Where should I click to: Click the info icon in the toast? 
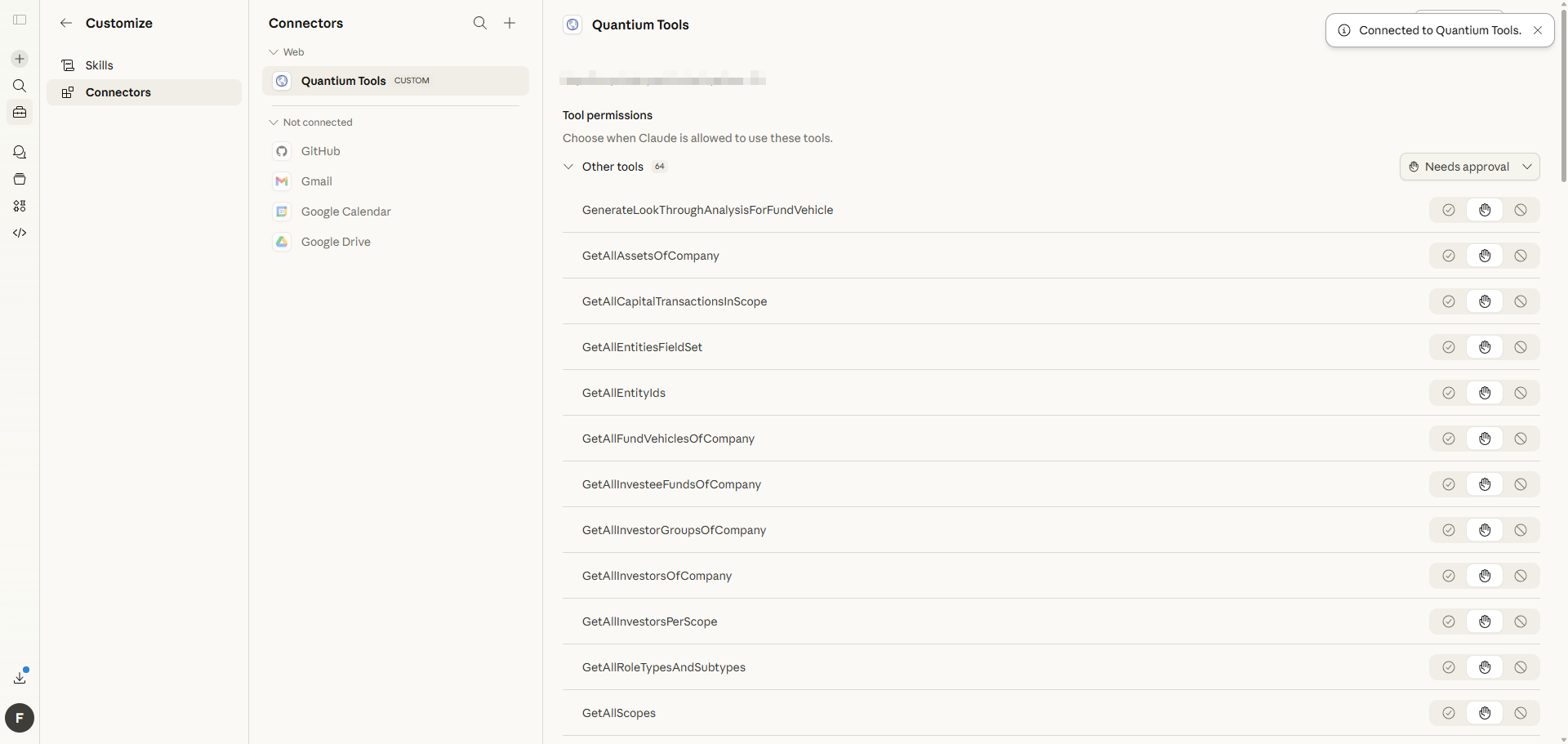1344,30
